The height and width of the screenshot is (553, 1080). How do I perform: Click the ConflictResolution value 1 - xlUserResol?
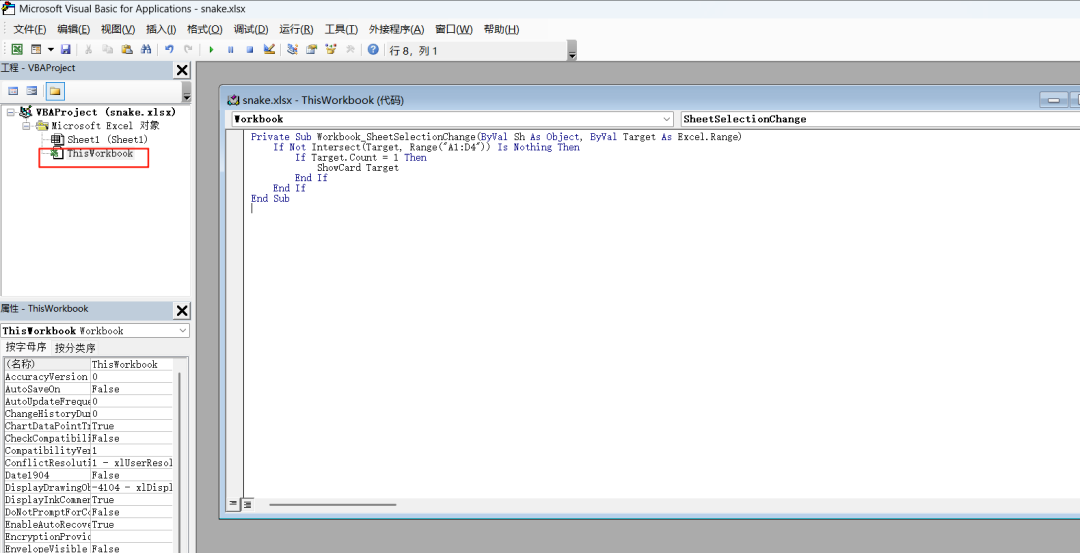132,463
